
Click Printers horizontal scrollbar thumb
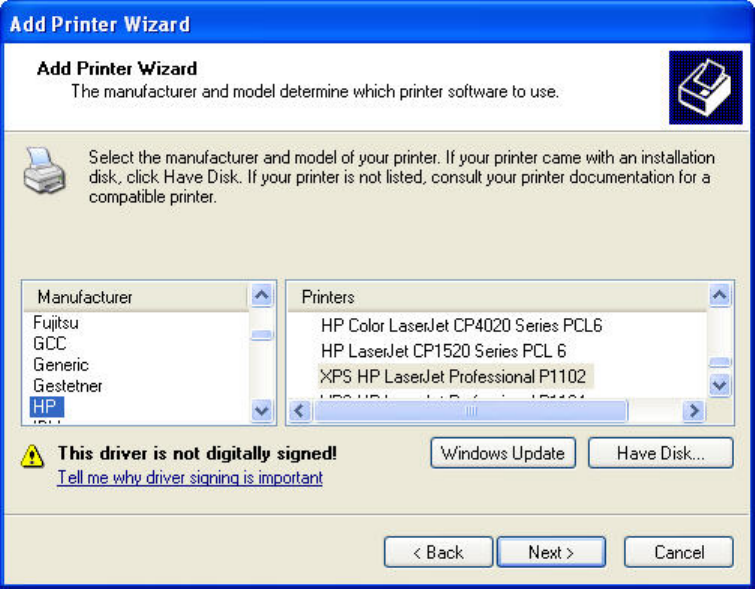(471, 411)
